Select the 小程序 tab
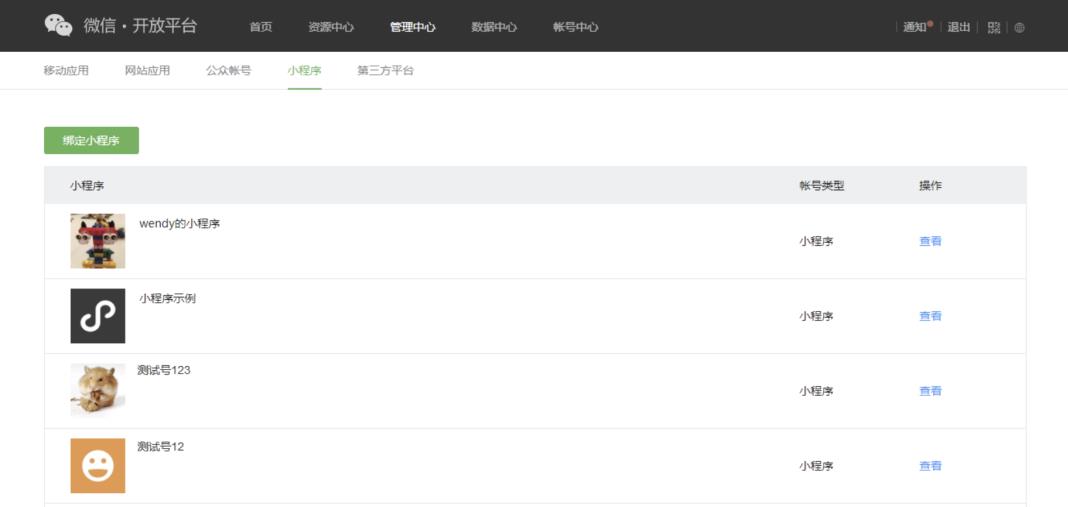The height and width of the screenshot is (507, 1068). (304, 70)
